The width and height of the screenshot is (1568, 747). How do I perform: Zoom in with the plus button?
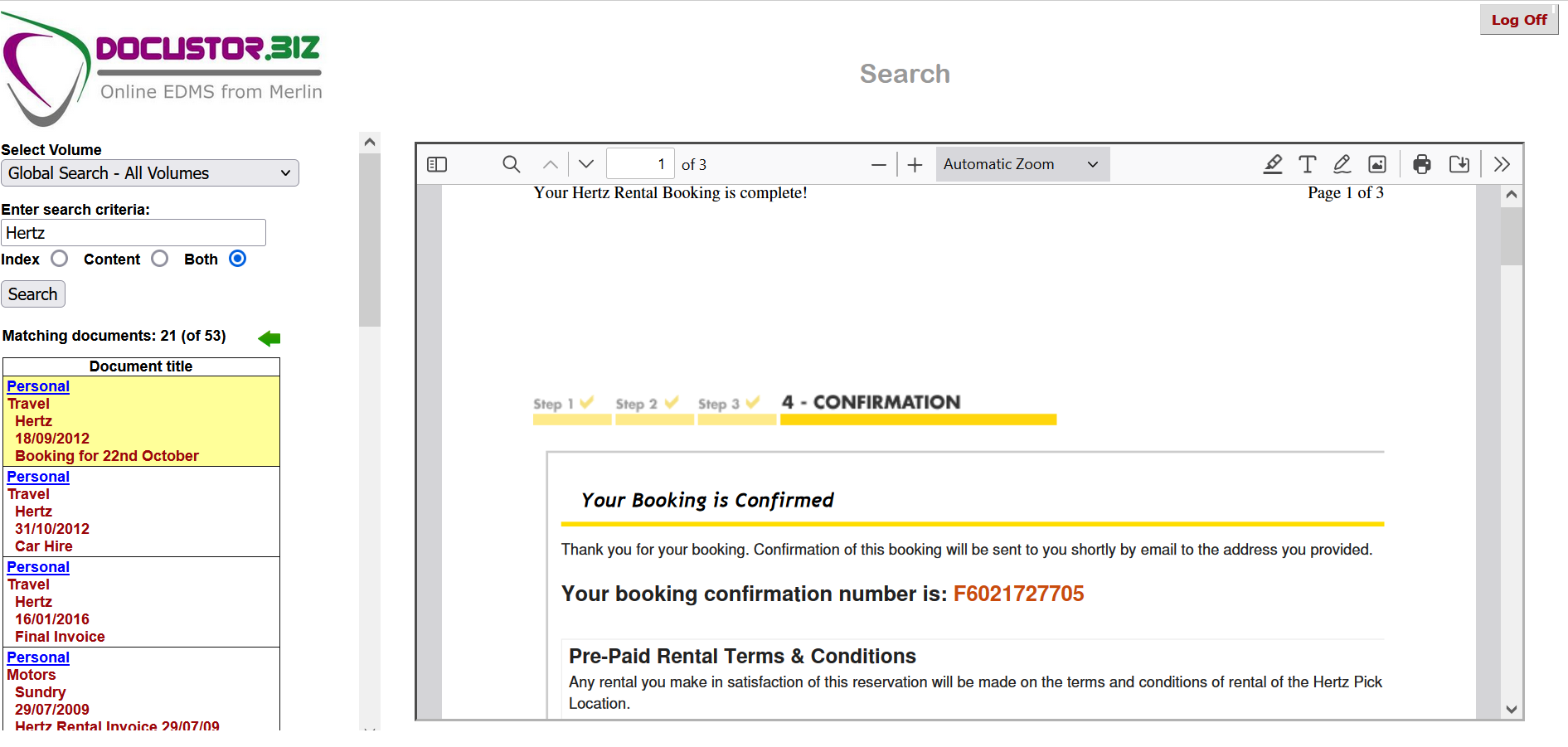click(915, 164)
